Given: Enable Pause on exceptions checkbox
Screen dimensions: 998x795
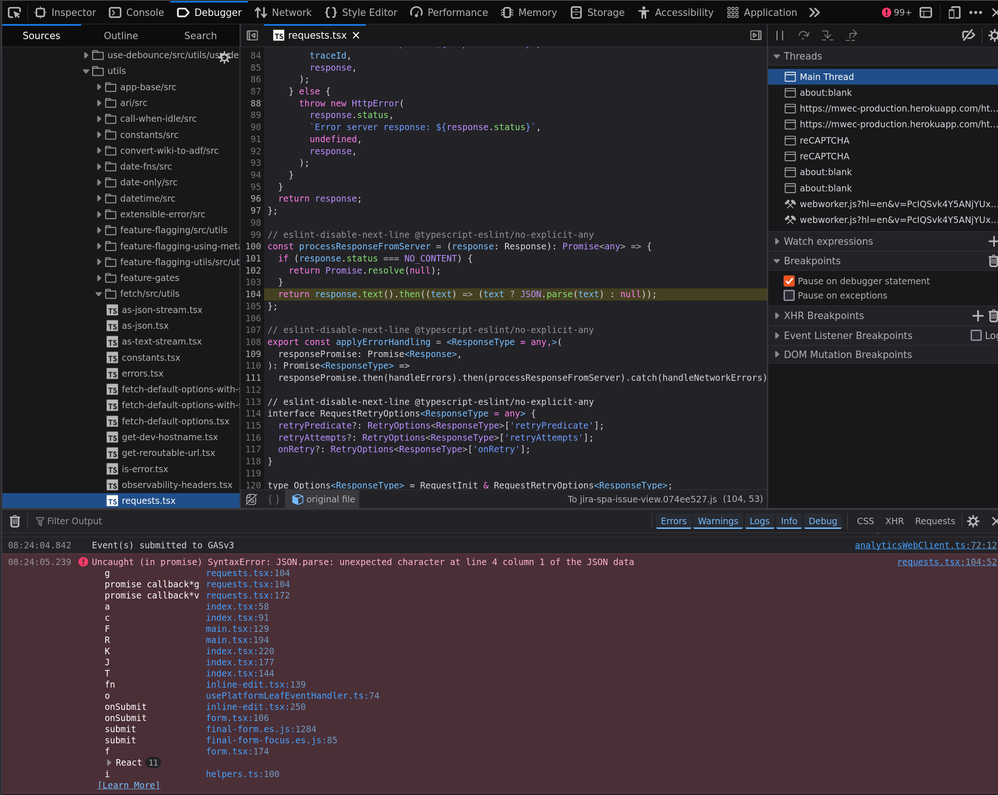Looking at the screenshot, I should 789,296.
